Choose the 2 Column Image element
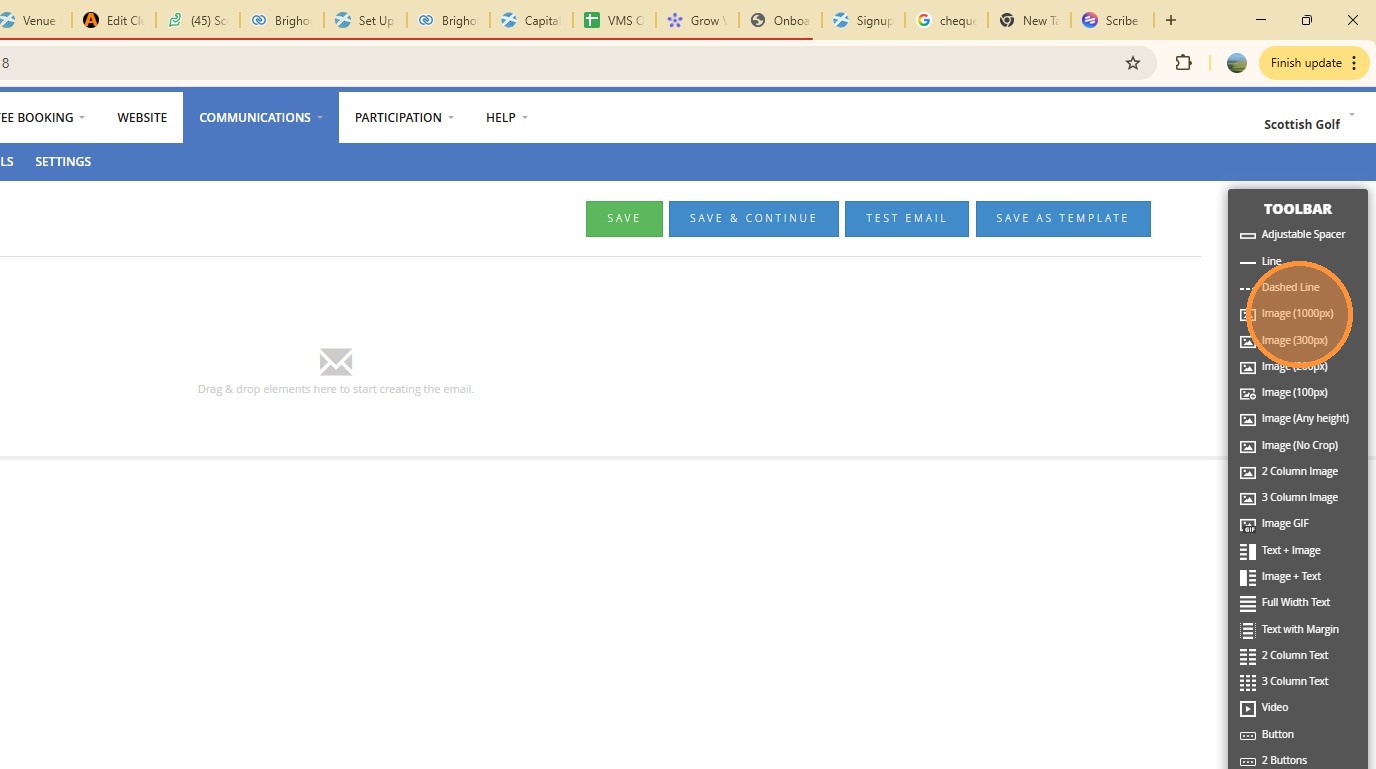1376x769 pixels. point(1289,471)
